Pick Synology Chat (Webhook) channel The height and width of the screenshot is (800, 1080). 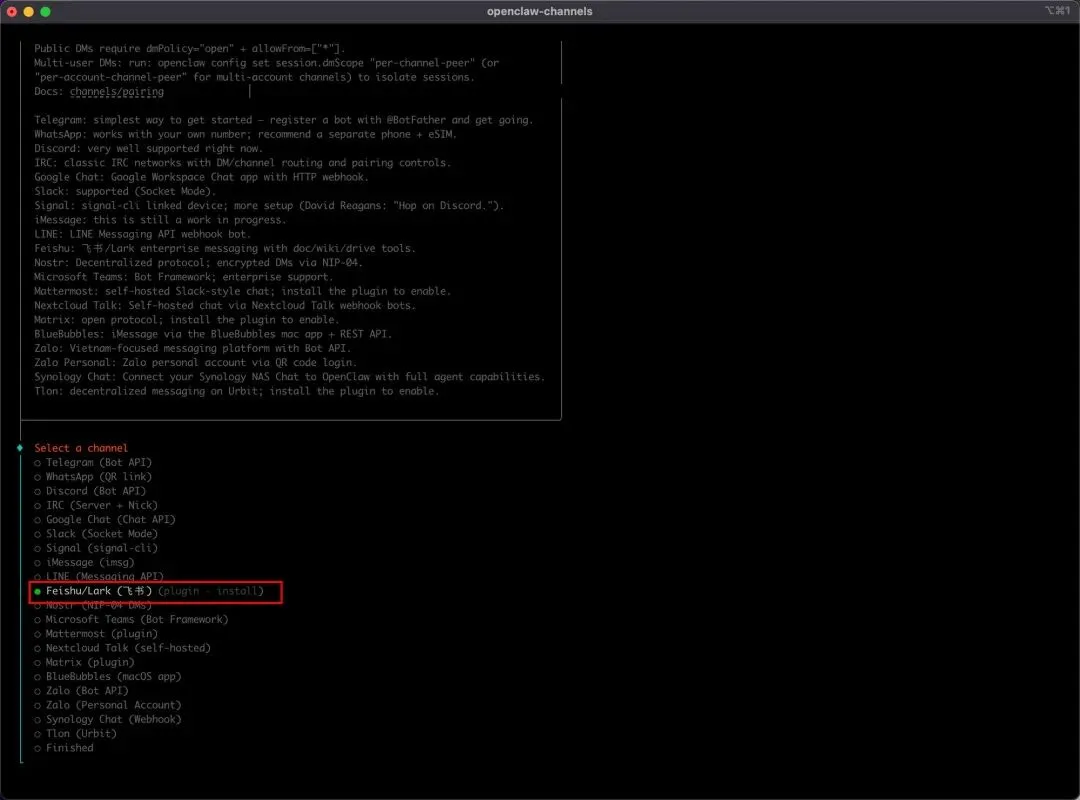tap(107, 719)
